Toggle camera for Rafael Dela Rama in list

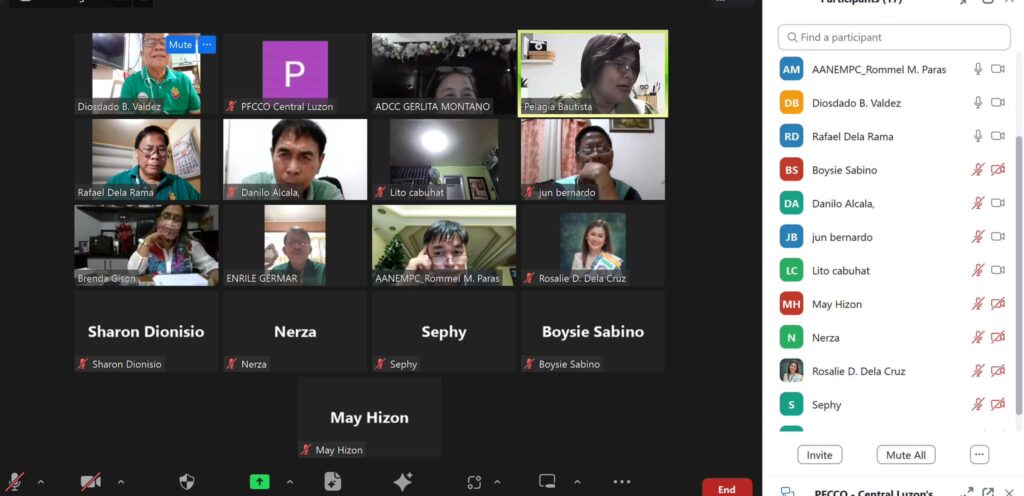998,136
